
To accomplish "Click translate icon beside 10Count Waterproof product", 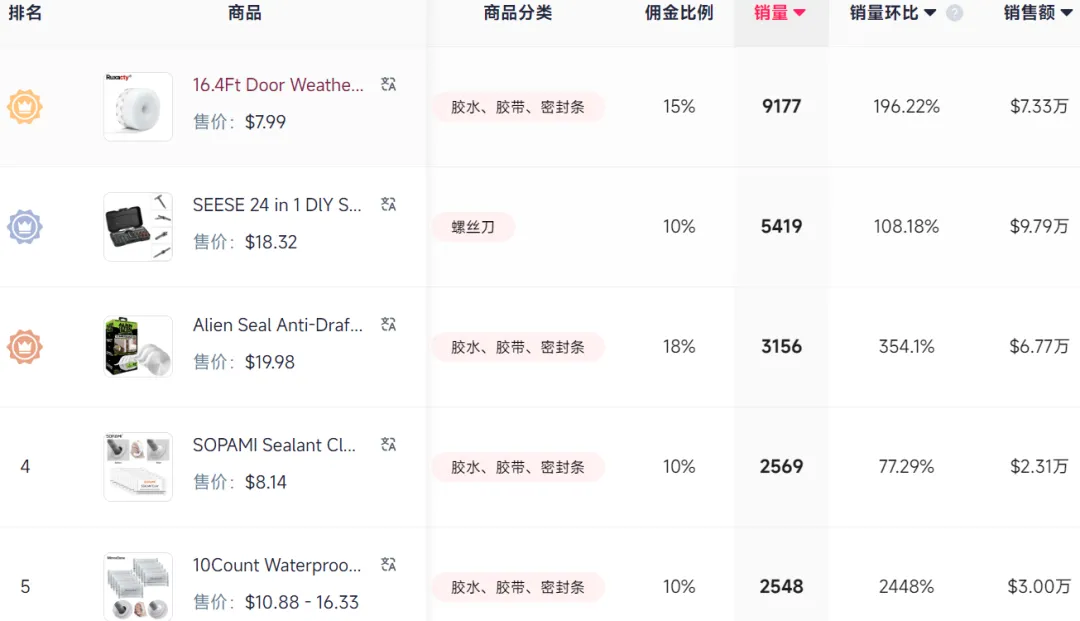I will point(389,565).
